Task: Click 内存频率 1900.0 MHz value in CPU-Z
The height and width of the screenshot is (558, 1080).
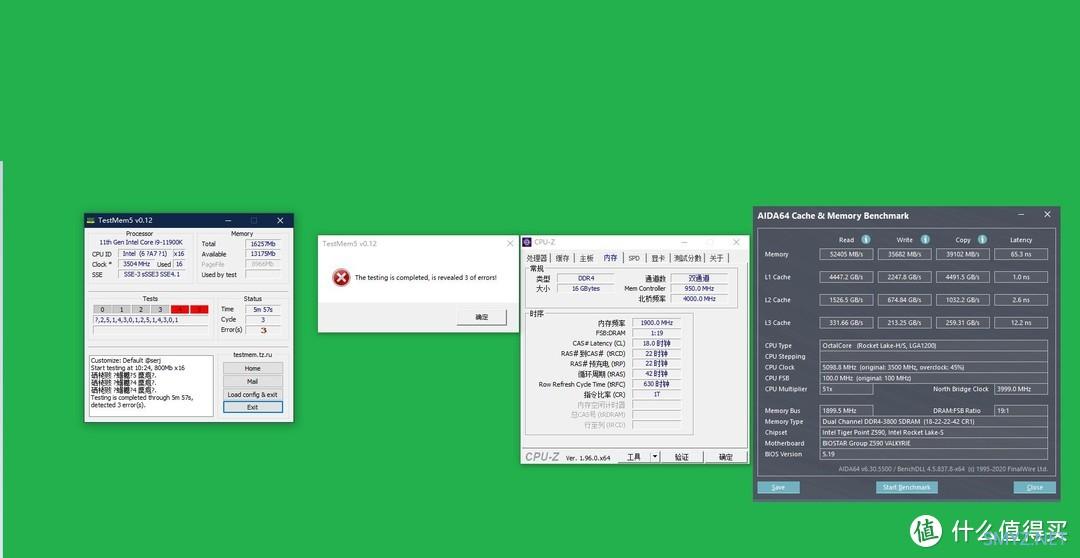Action: [x=656, y=322]
